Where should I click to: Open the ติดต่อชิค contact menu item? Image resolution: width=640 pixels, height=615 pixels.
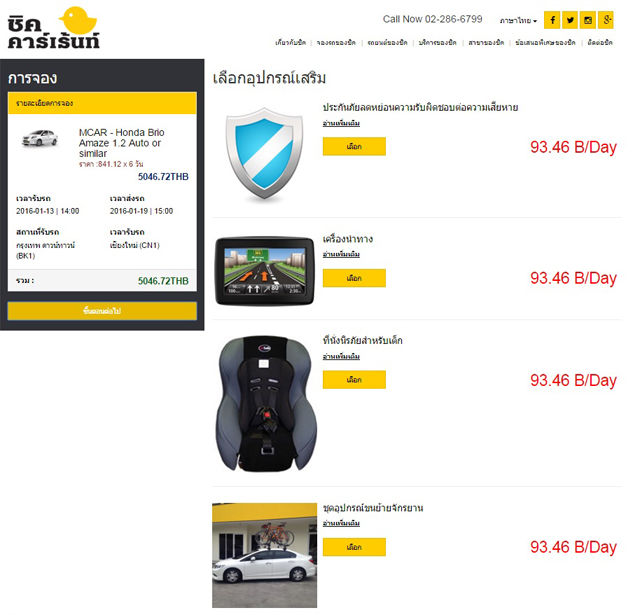pyautogui.click(x=600, y=42)
